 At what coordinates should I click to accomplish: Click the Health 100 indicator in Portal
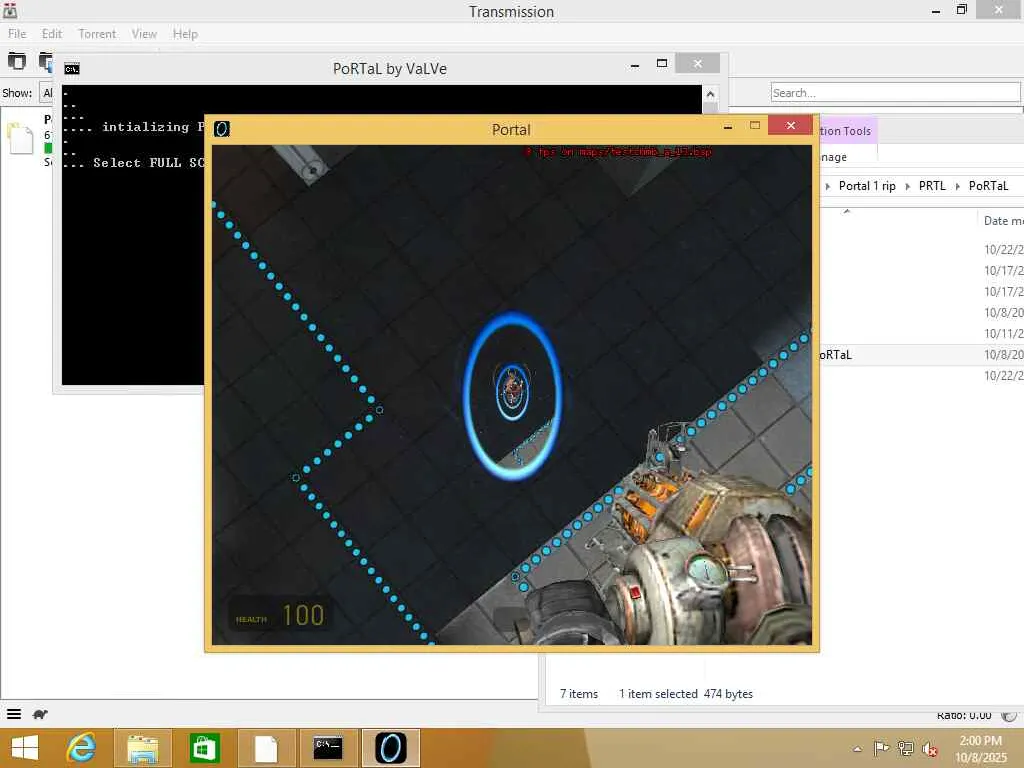click(280, 615)
